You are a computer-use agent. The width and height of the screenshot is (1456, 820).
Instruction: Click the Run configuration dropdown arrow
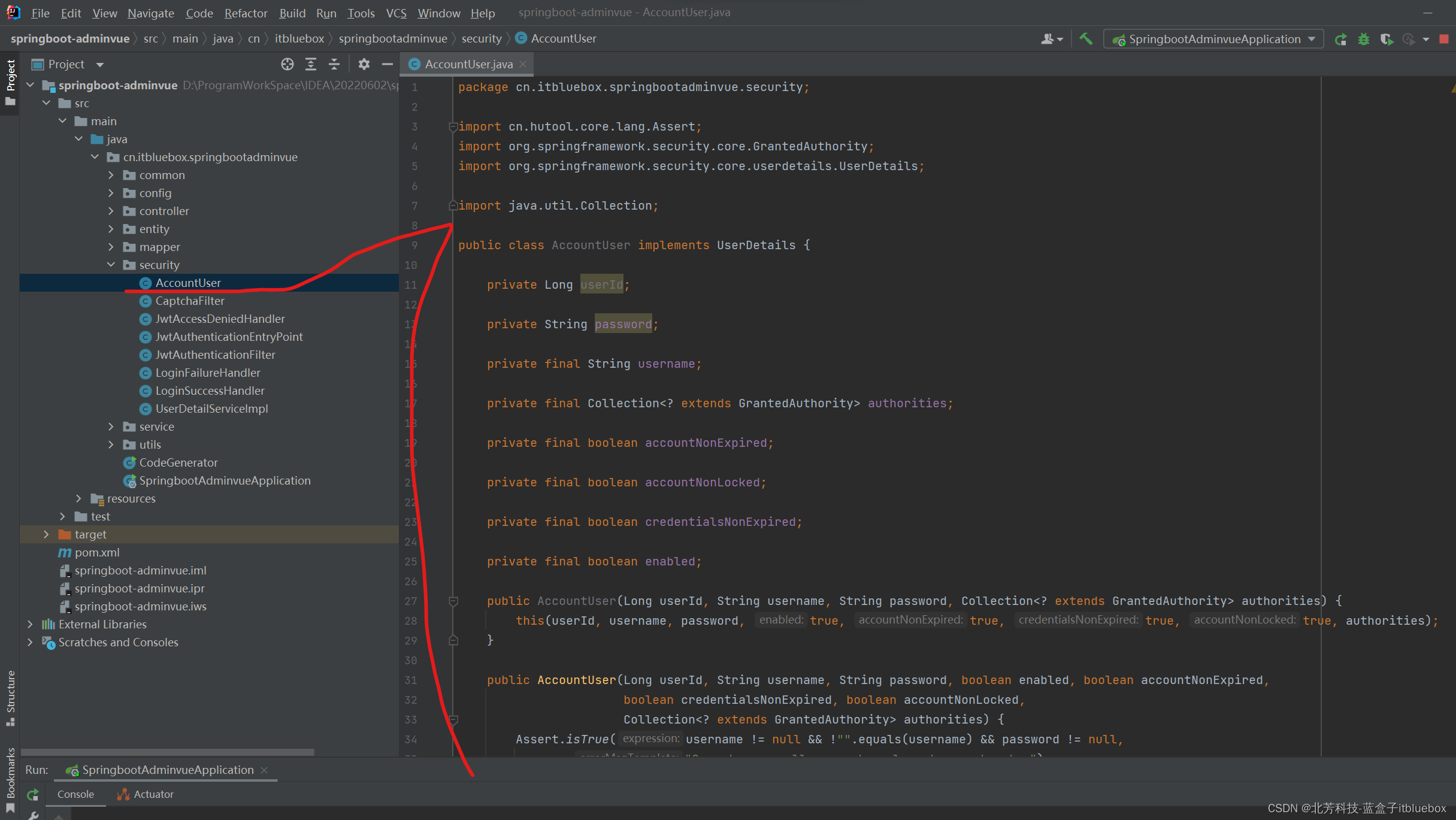coord(1314,39)
